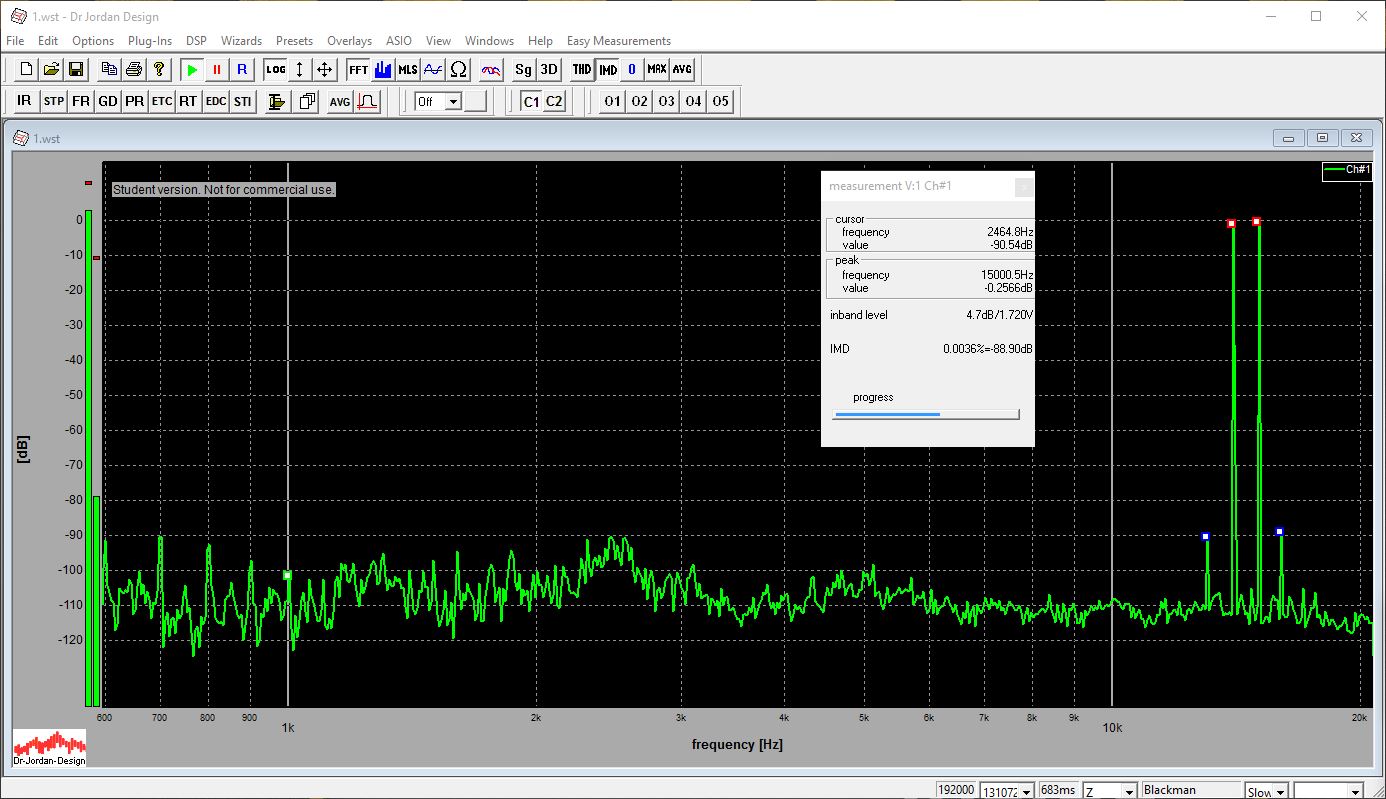Viewport: 1386px width, 799px height.
Task: Start measurement with the green play icon
Action: click(192, 69)
